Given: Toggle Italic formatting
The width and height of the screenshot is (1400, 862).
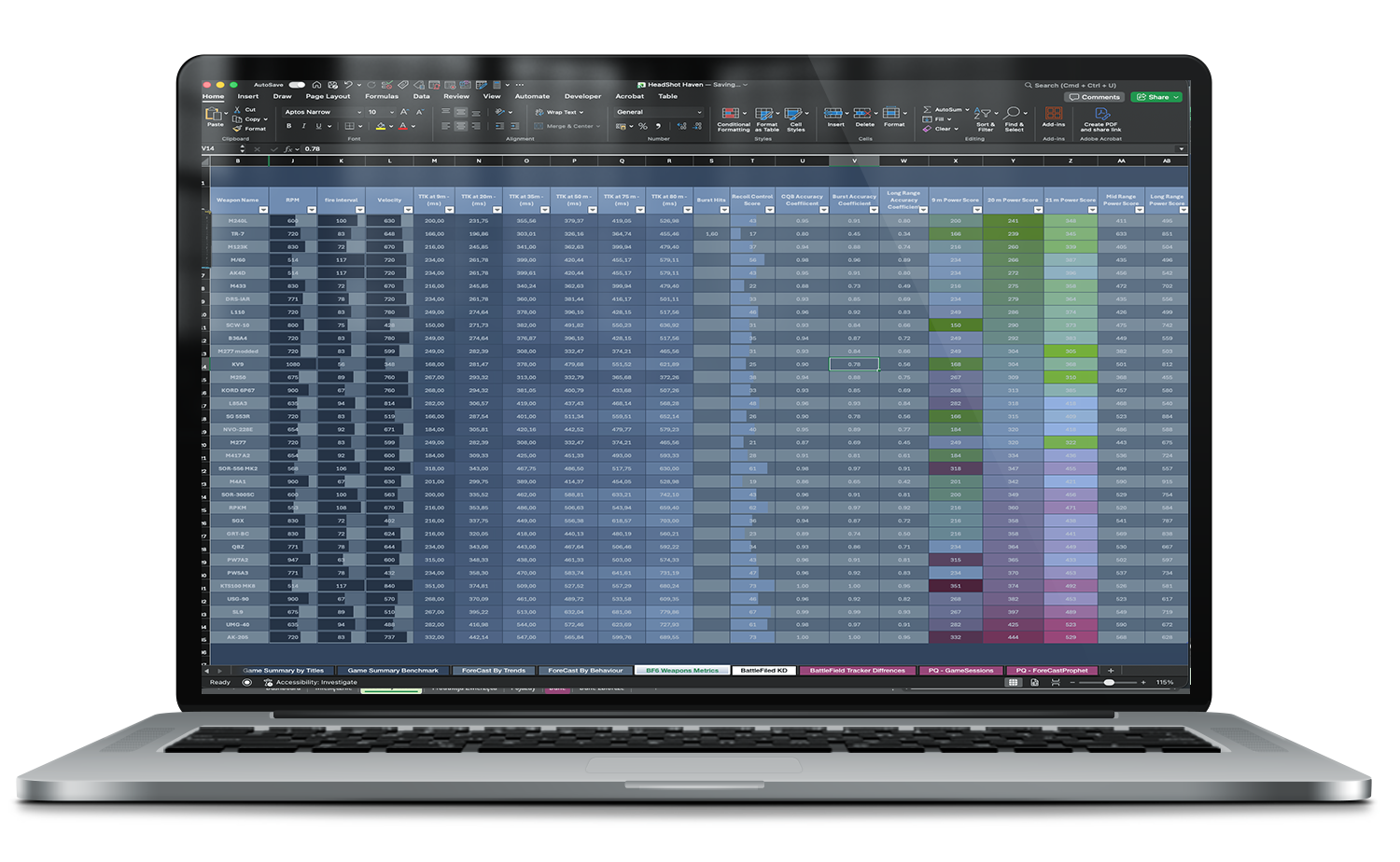Looking at the screenshot, I should point(303,126).
